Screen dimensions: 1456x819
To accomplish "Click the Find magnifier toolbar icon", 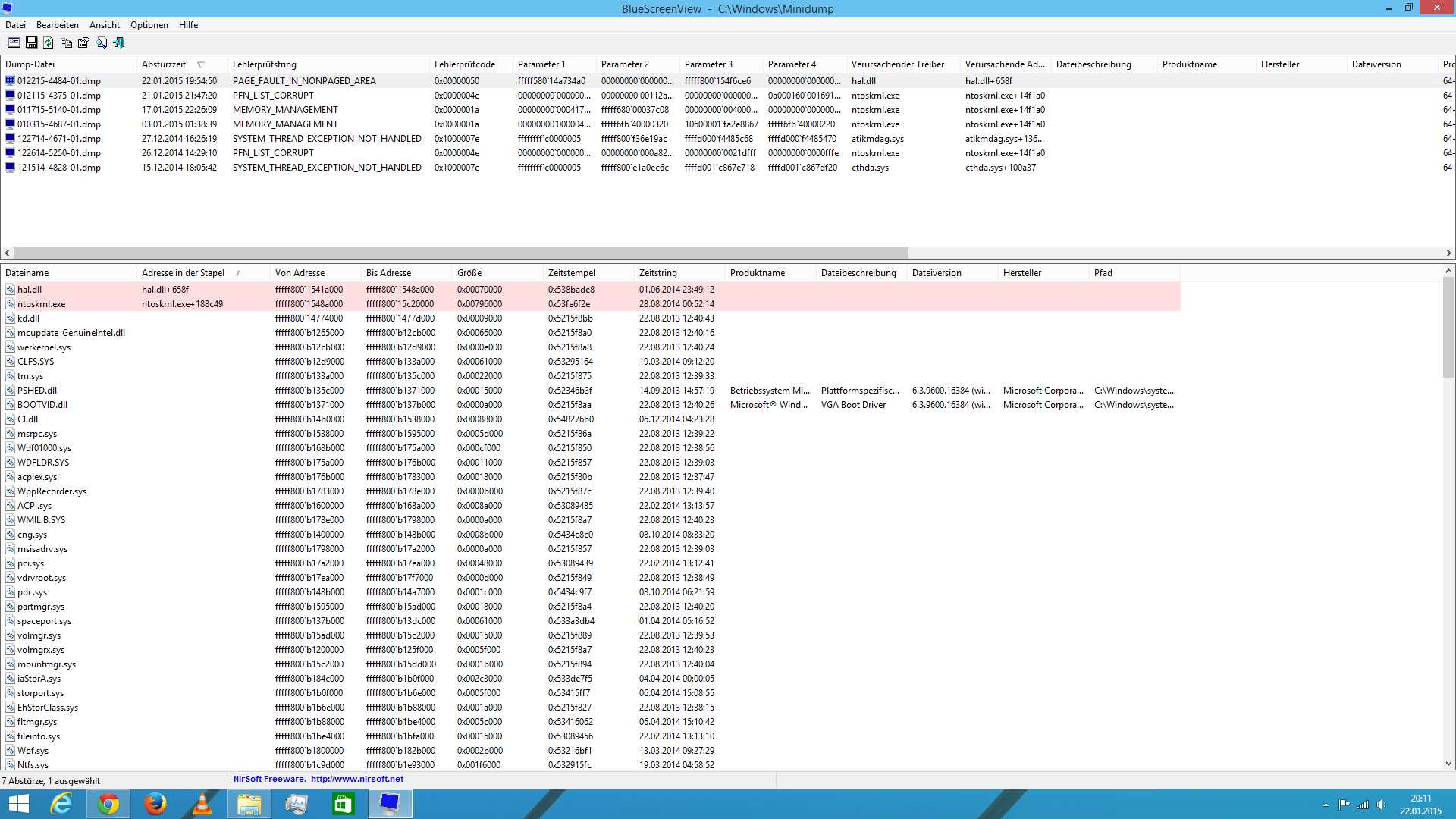I will (101, 42).
